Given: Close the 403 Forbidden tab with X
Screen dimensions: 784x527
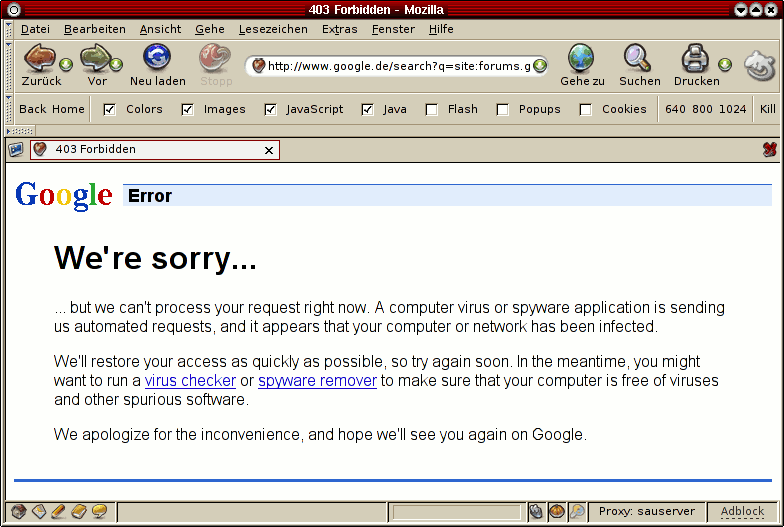Looking at the screenshot, I should pyautogui.click(x=268, y=150).
